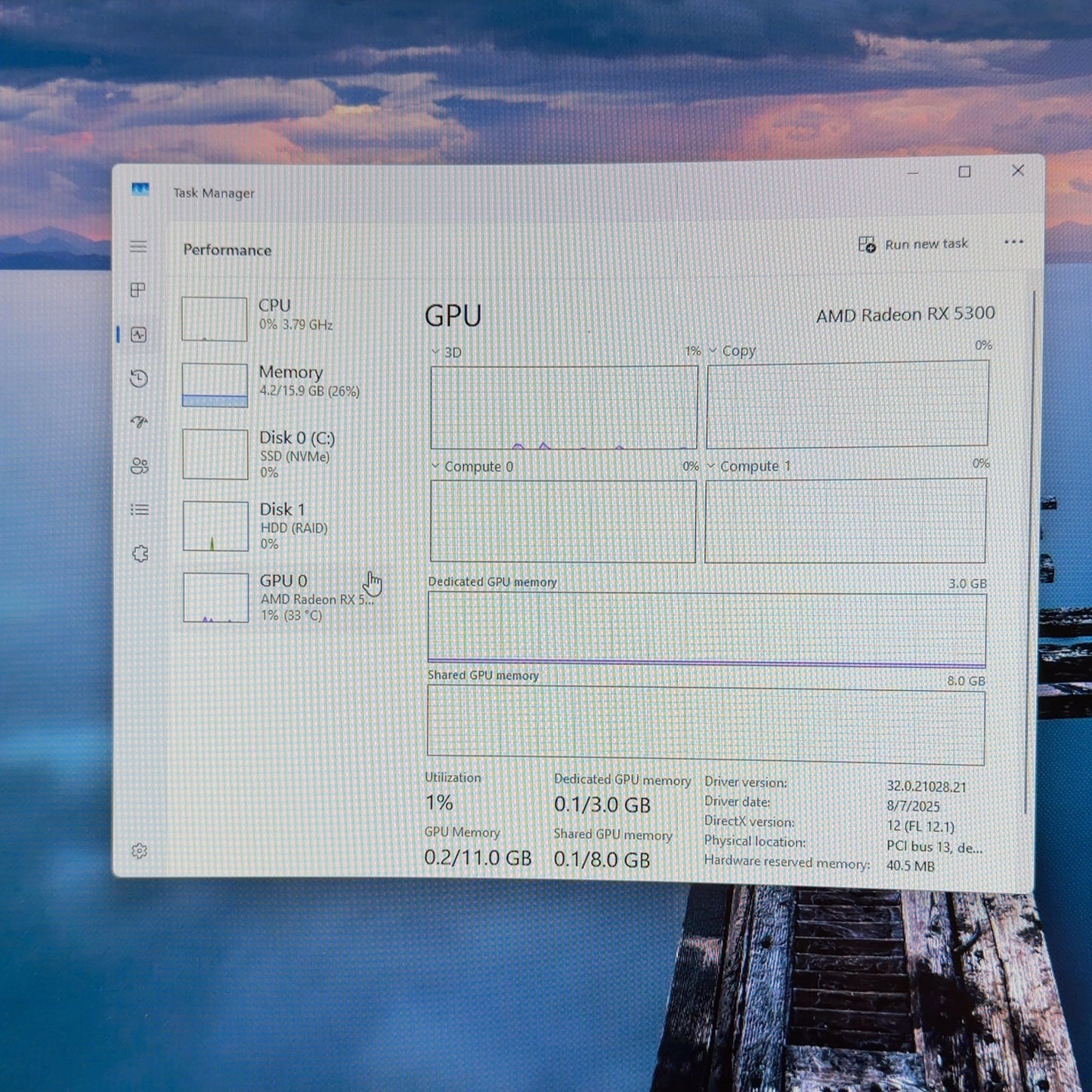Click the Dedicated GPU memory graph
This screenshot has width=1092, height=1092.
coord(707,630)
